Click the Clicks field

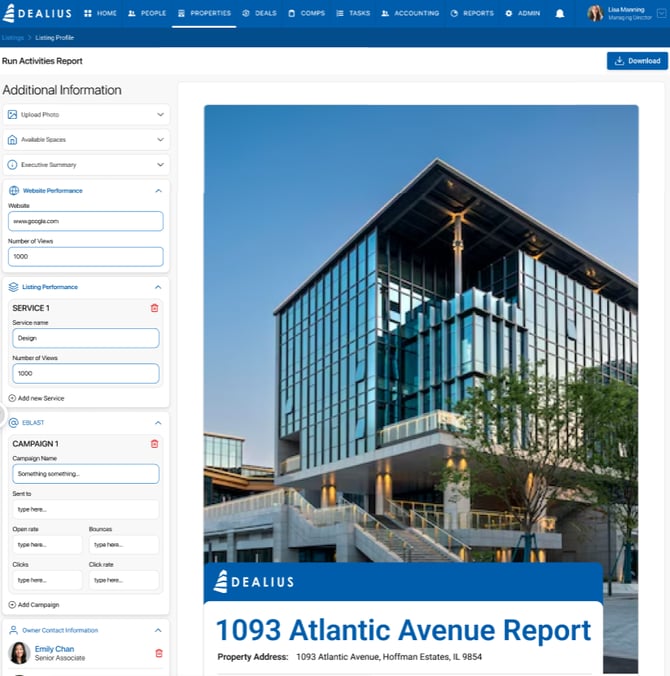47,580
